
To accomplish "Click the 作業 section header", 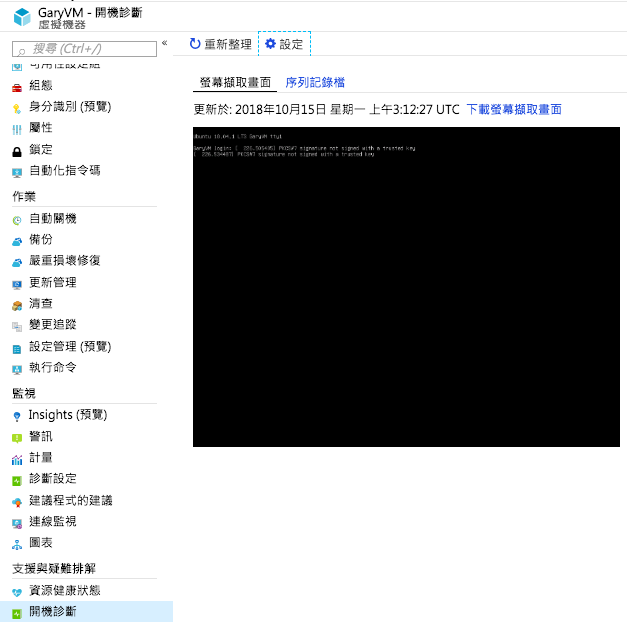I will click(x=24, y=196).
